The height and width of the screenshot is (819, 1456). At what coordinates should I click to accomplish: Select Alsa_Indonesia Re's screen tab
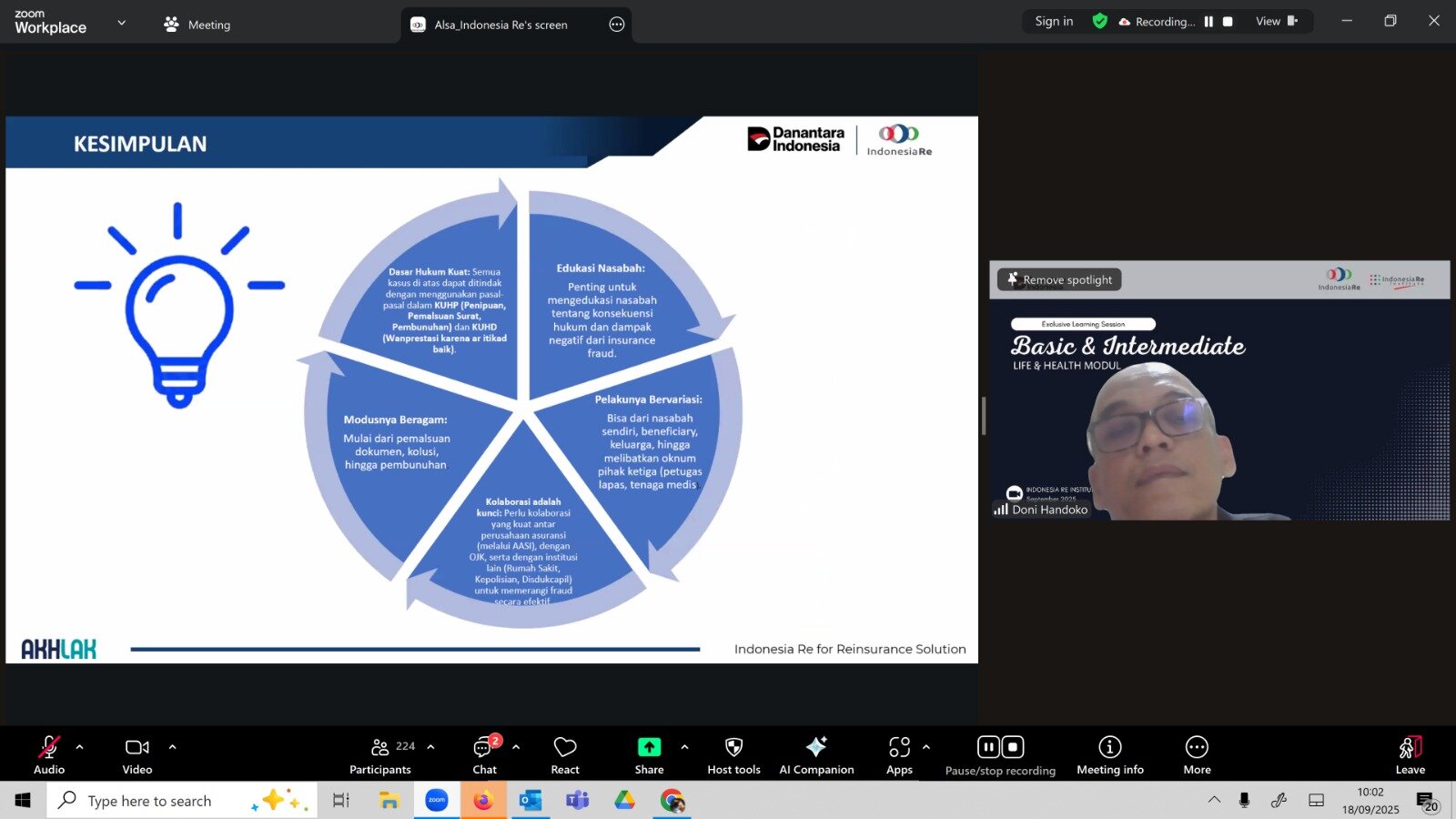pyautogui.click(x=500, y=25)
